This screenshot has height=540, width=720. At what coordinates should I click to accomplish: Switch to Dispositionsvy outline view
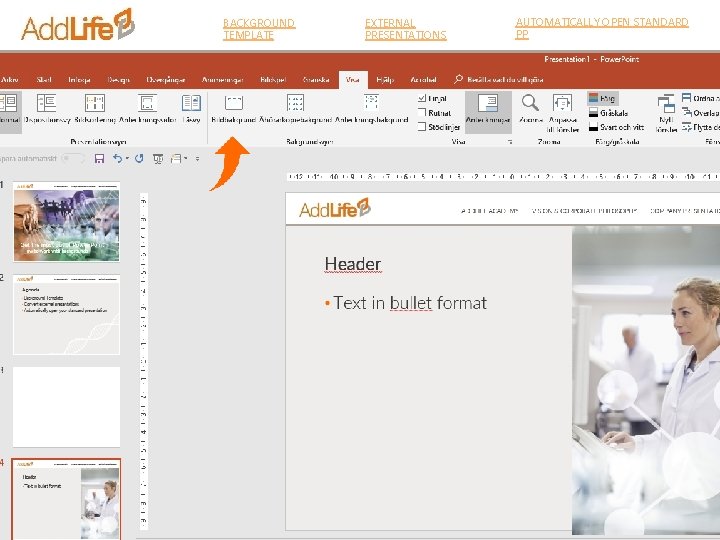pos(47,109)
